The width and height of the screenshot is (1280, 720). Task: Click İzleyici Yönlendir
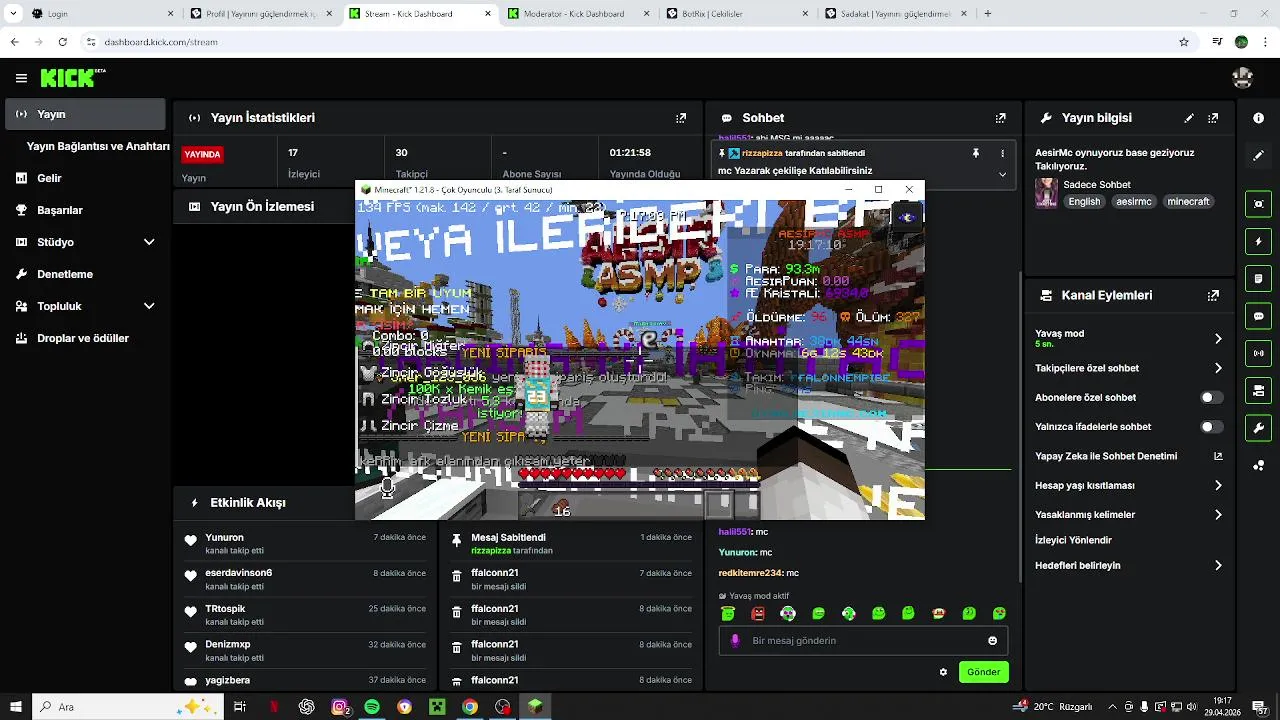point(1073,540)
